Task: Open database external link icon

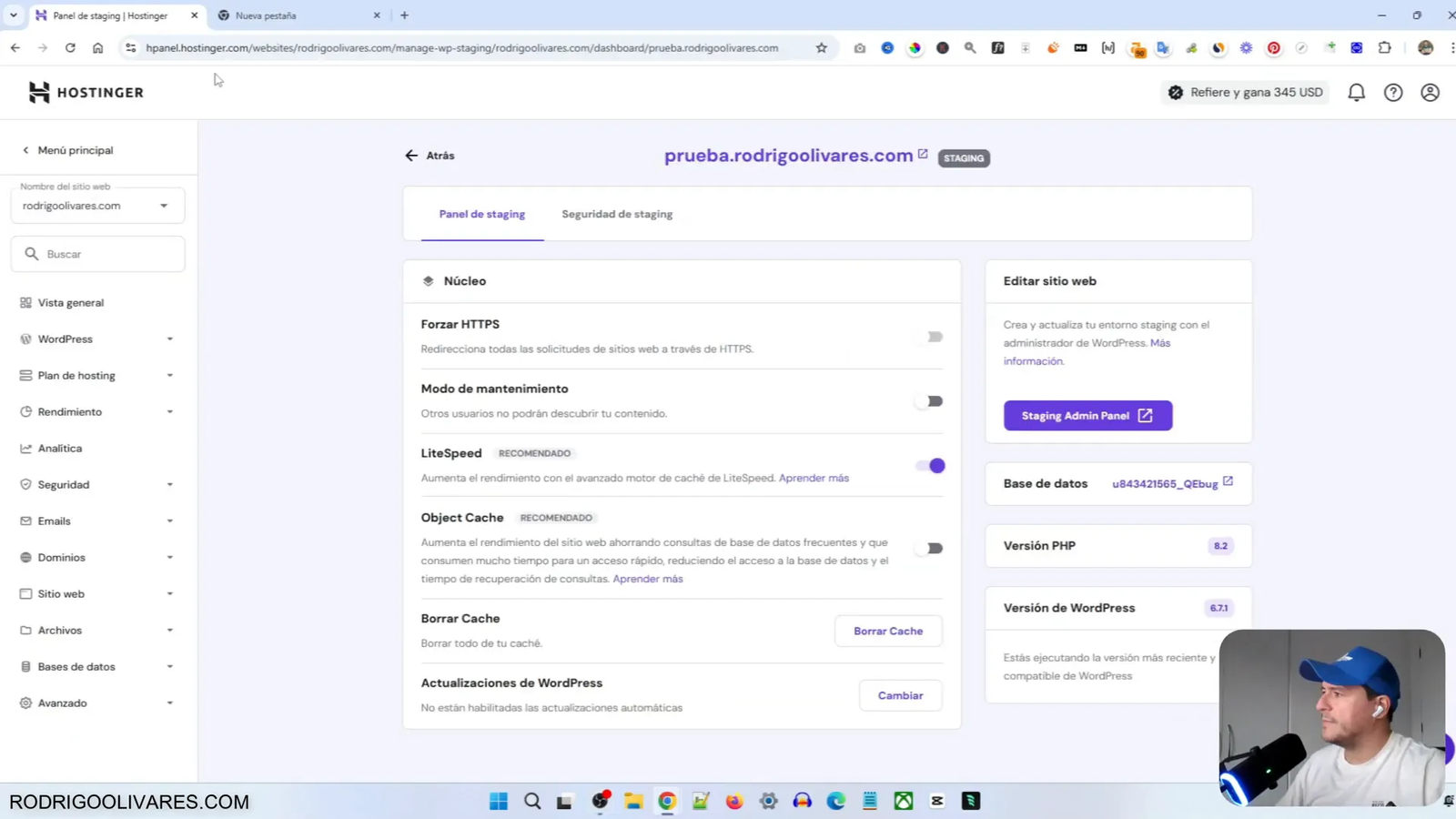Action: (1228, 481)
